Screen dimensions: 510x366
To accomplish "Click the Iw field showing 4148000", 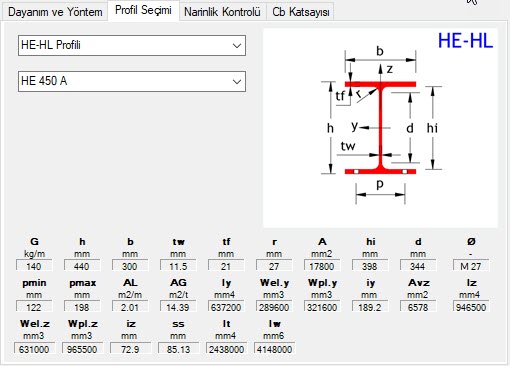I will [274, 349].
